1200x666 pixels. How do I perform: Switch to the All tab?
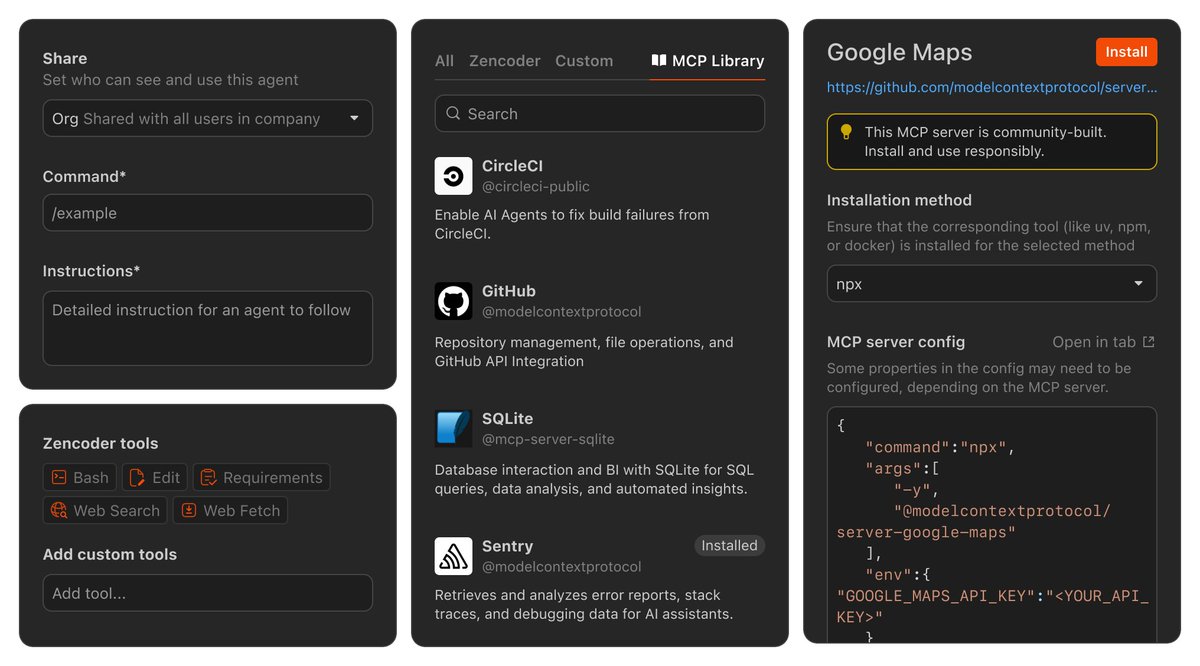pyautogui.click(x=445, y=61)
